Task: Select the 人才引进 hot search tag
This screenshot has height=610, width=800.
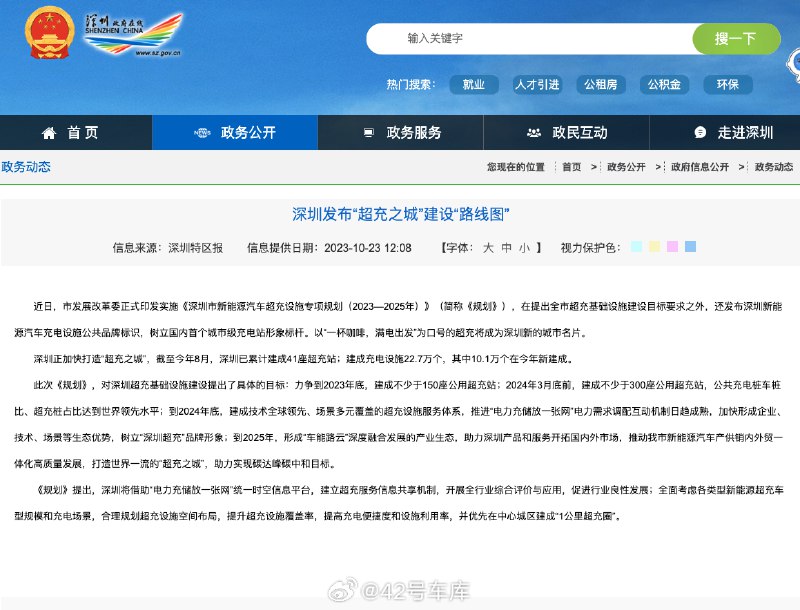Action: pyautogui.click(x=537, y=85)
